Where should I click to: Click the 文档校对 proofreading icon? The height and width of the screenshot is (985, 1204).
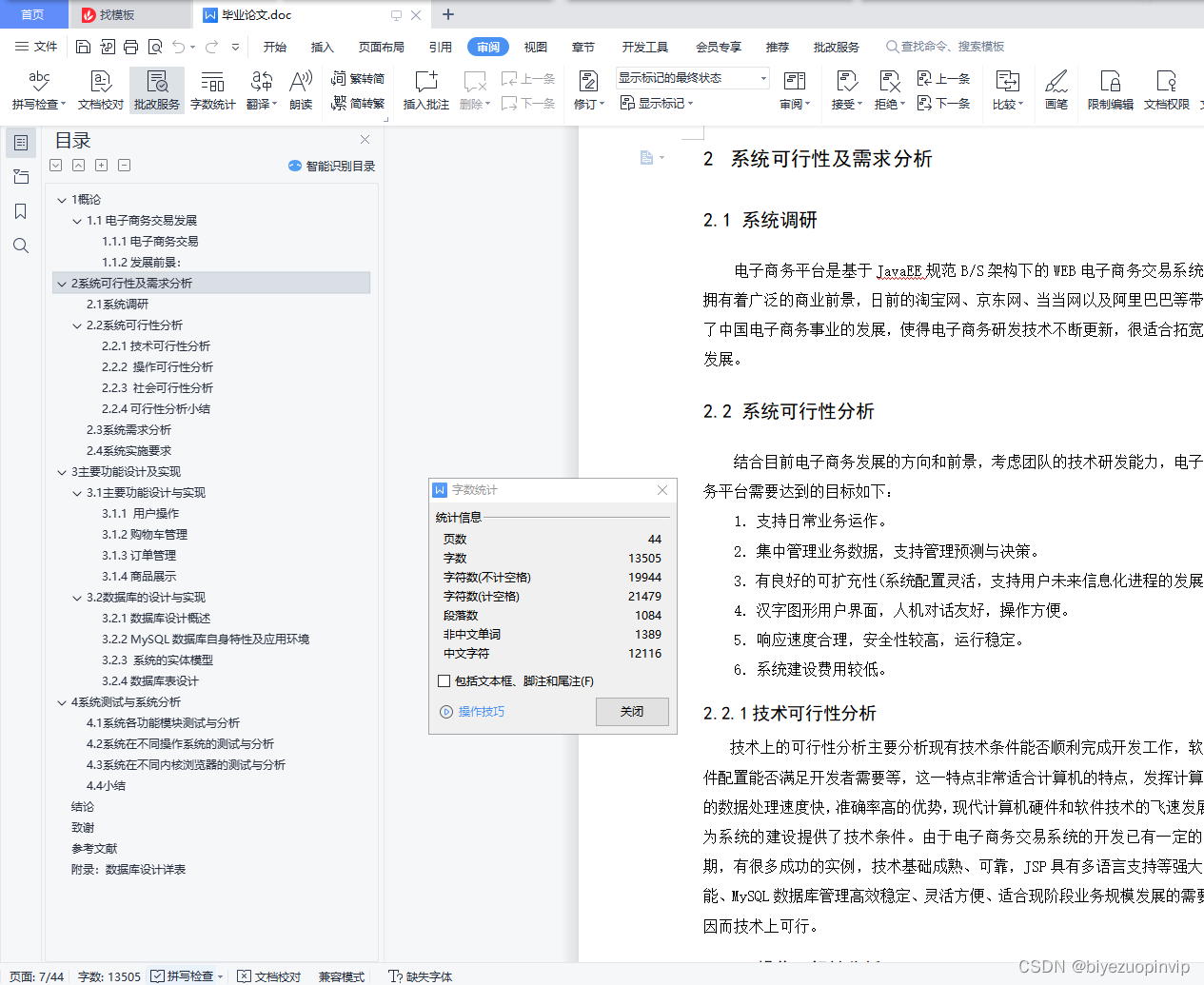tap(101, 90)
